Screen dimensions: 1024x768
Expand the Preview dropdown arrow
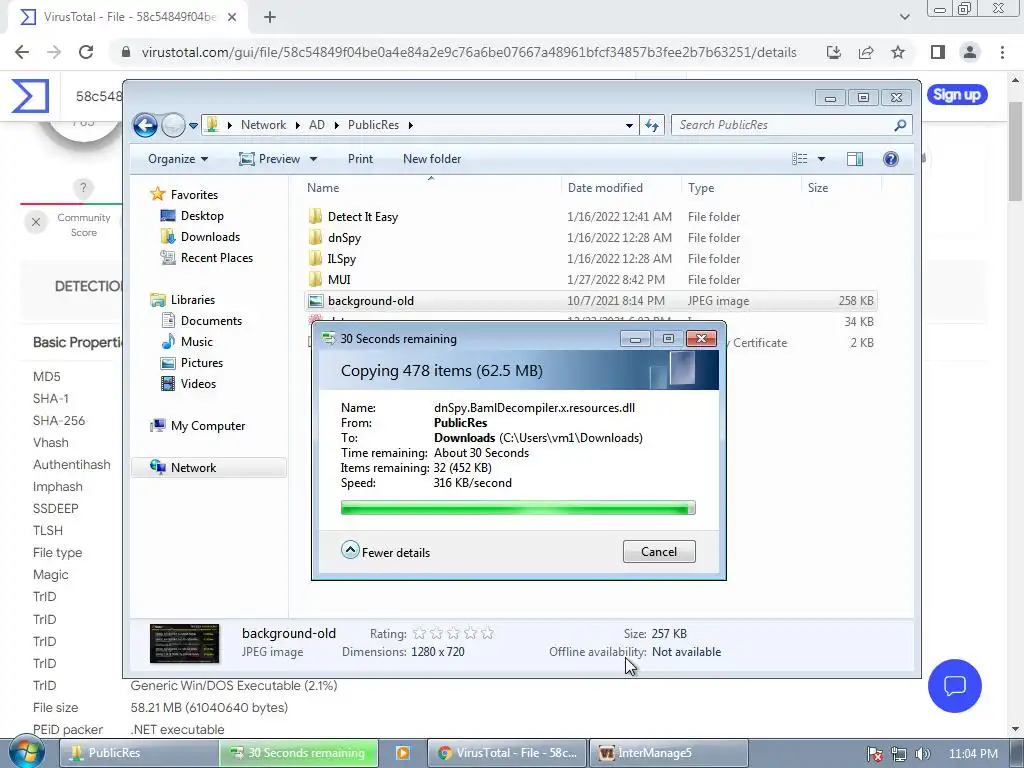pos(313,159)
